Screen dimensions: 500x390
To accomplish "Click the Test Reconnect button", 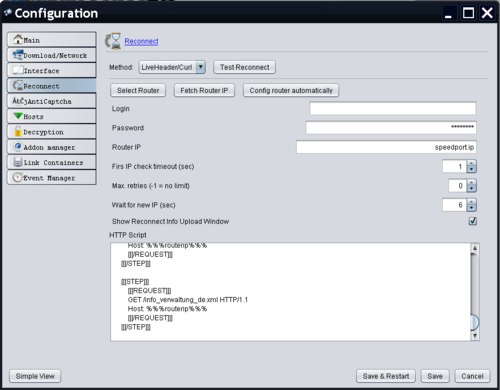I will [244, 67].
